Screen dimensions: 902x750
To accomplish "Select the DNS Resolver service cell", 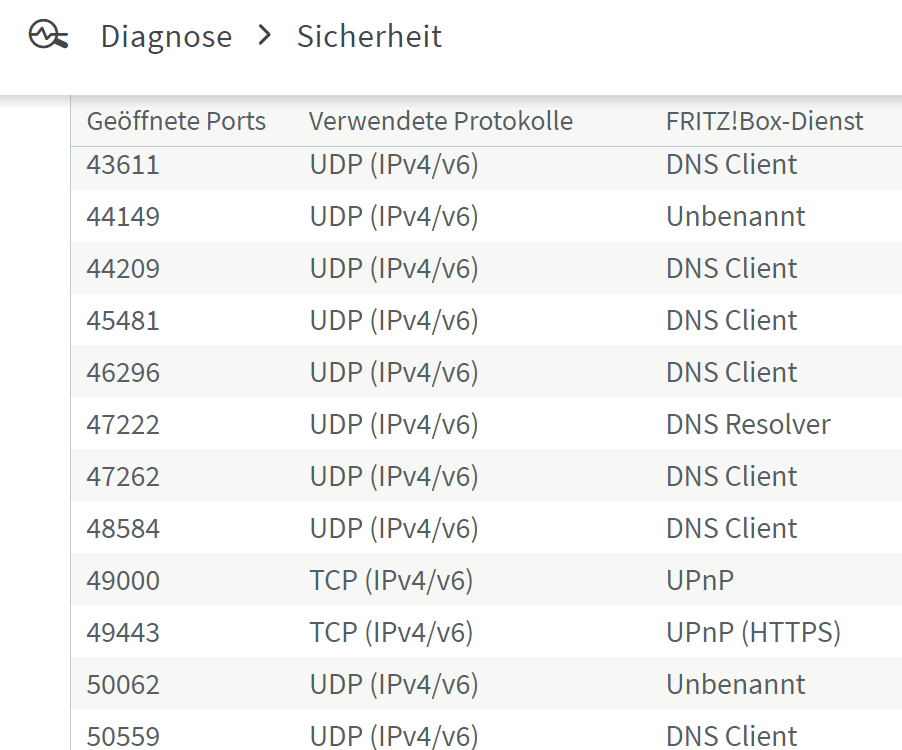I will [748, 425].
